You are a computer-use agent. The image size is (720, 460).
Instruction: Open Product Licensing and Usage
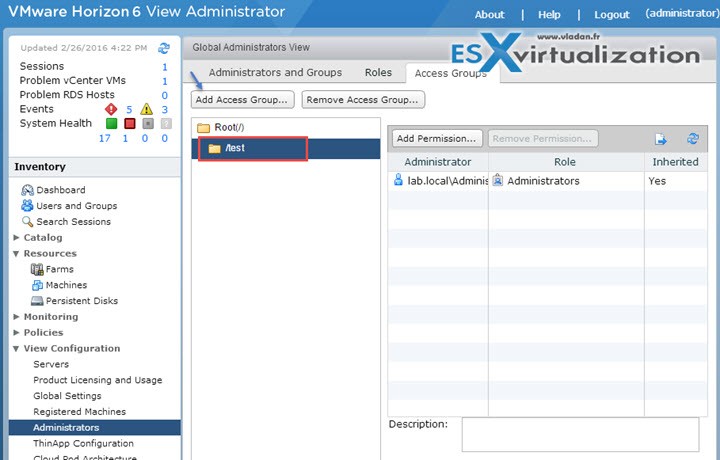pos(98,380)
